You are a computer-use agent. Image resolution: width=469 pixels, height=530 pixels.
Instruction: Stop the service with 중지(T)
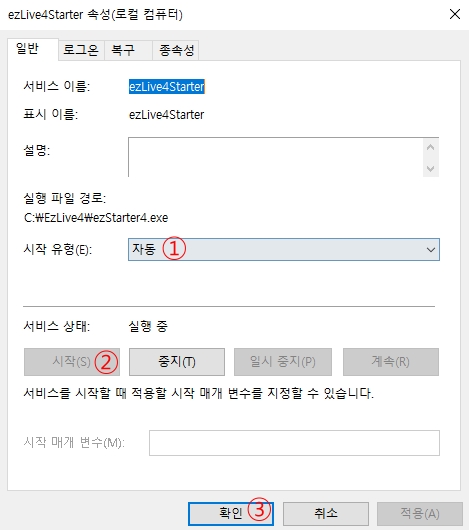tap(177, 362)
